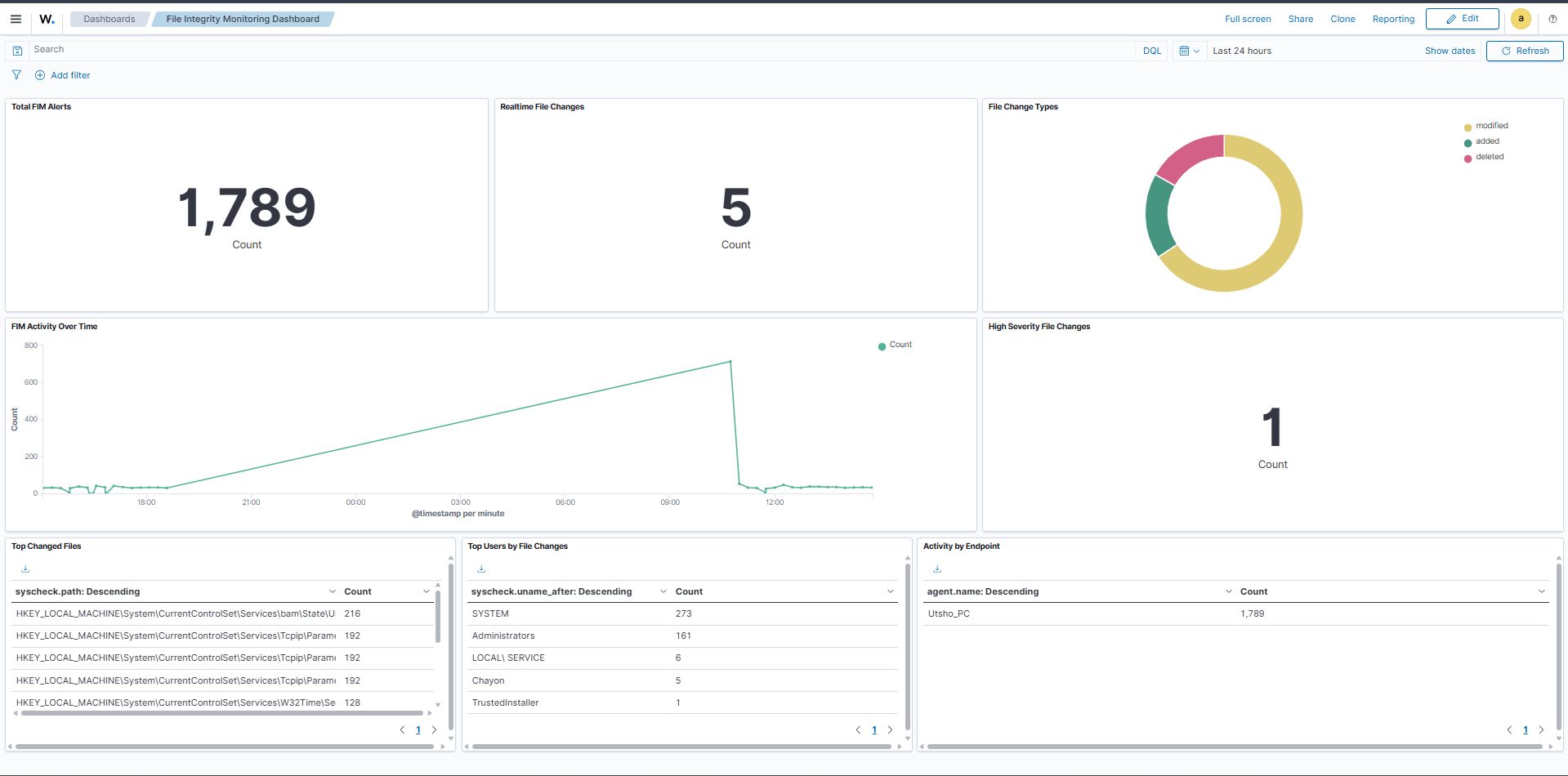Go to next page in Top Changed Files
Image resolution: width=1568 pixels, height=776 pixels.
[434, 730]
